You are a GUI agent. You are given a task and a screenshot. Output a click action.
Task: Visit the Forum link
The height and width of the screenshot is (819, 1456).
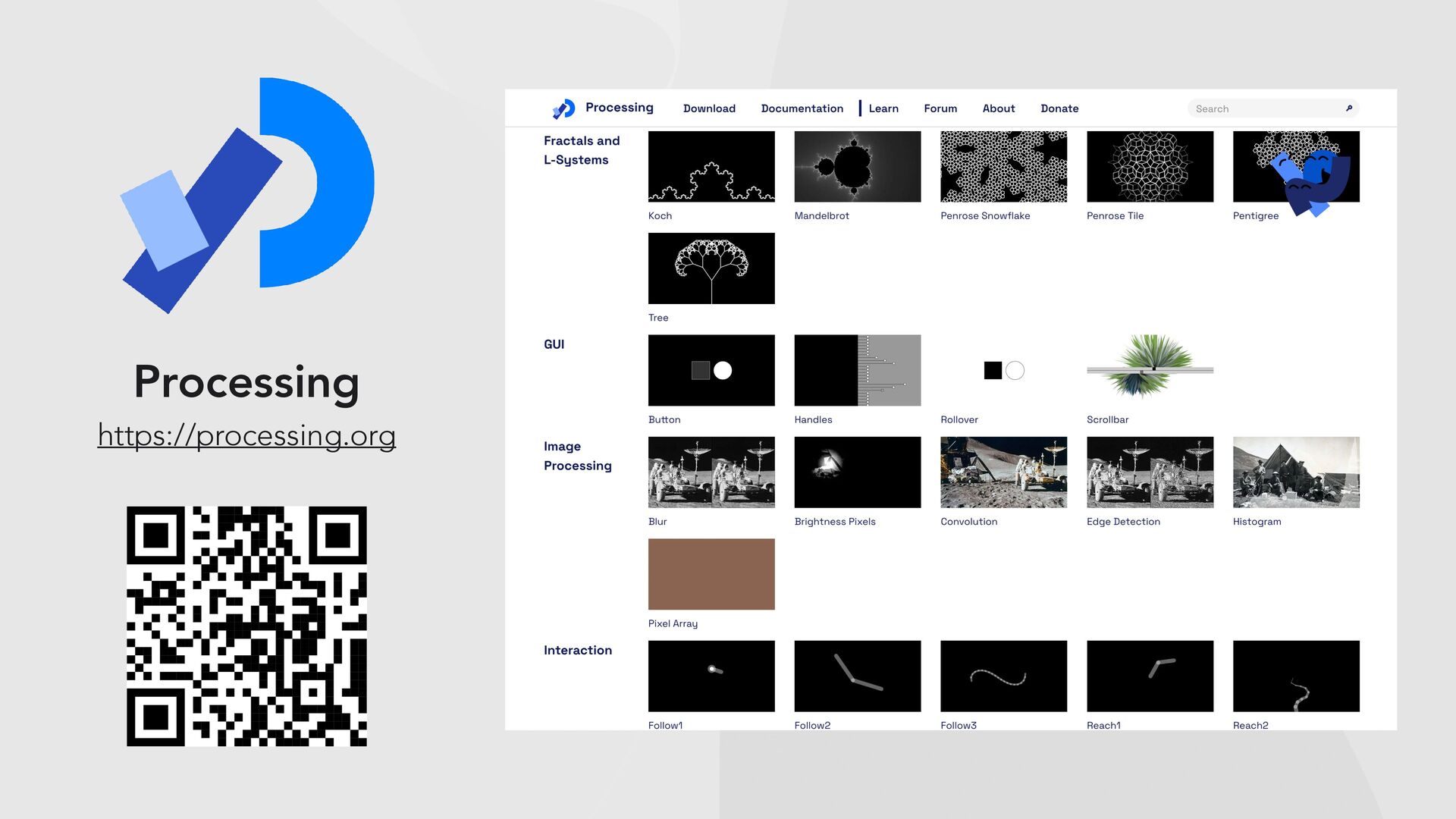click(940, 108)
